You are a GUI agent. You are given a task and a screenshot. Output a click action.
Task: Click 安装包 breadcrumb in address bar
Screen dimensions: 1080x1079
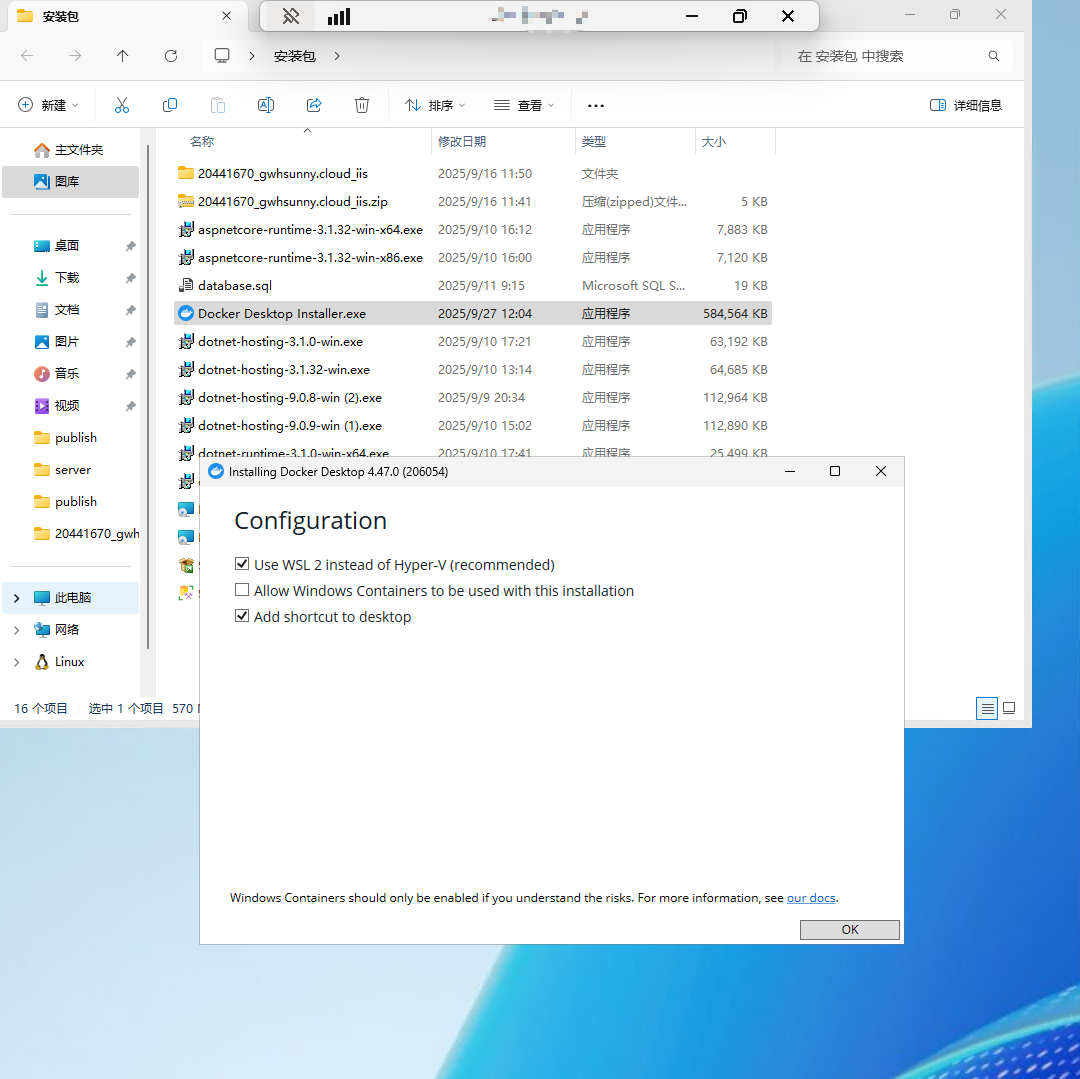[x=294, y=56]
